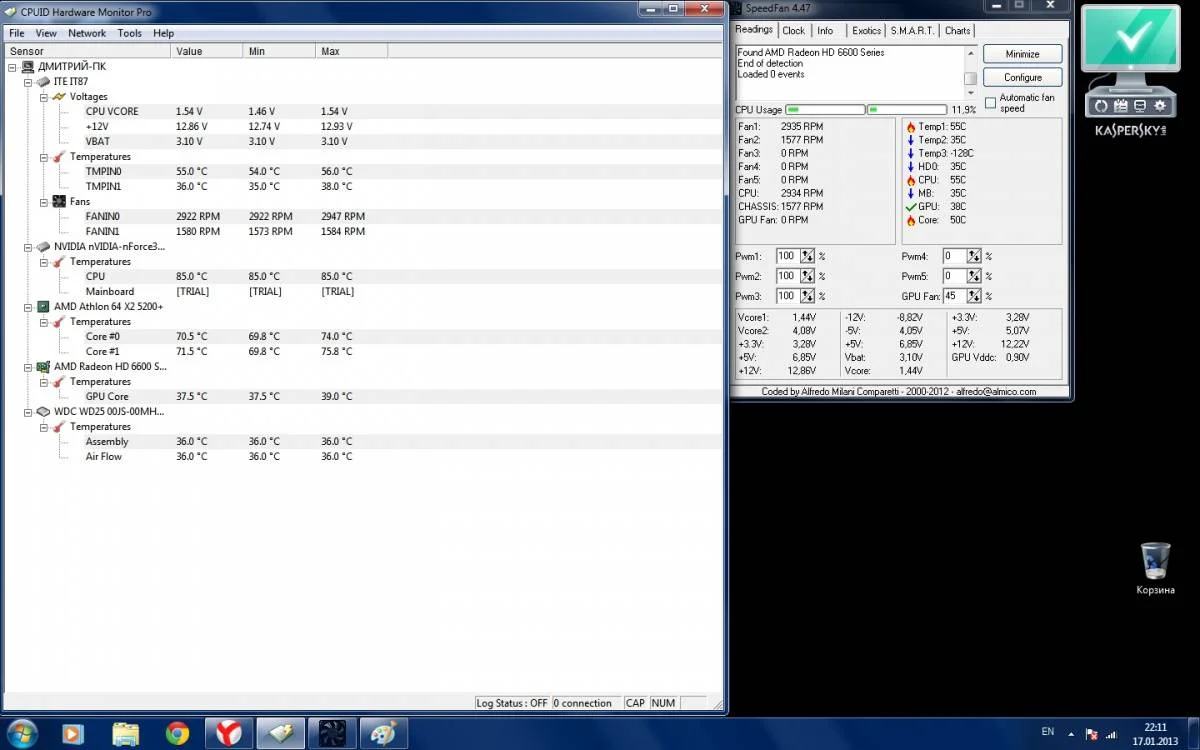The height and width of the screenshot is (750, 1200).
Task: Open Kaspersky gadget settings gear icon
Action: [1160, 105]
